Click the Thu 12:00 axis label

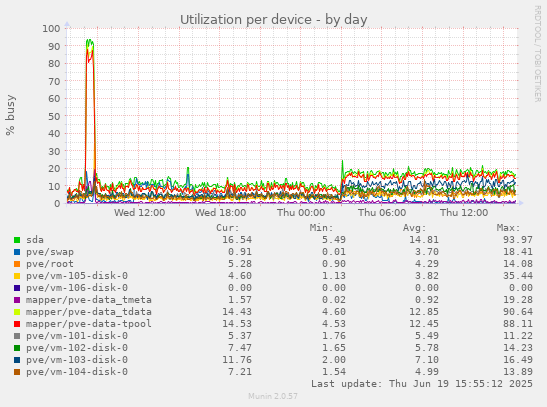pos(464,213)
